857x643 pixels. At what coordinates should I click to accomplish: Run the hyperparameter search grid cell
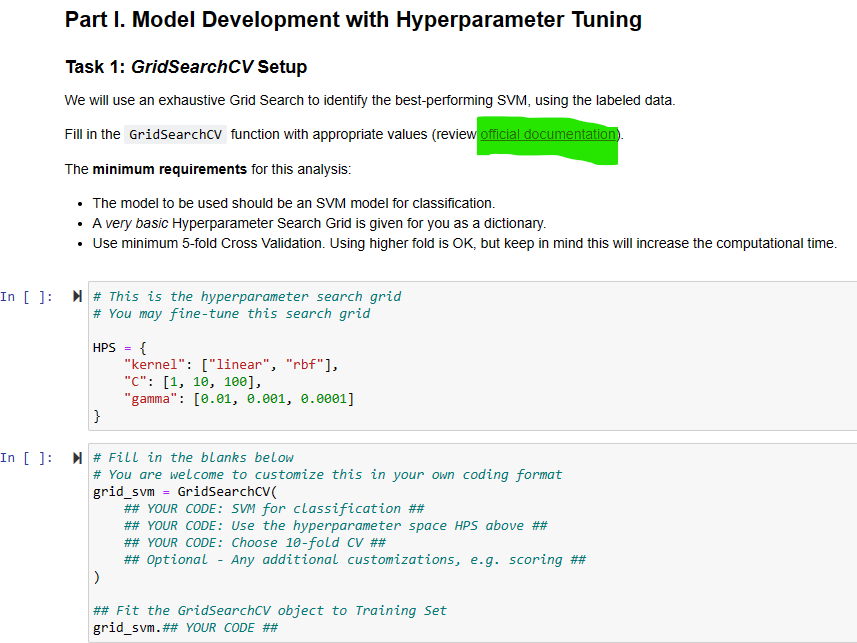(x=76, y=295)
